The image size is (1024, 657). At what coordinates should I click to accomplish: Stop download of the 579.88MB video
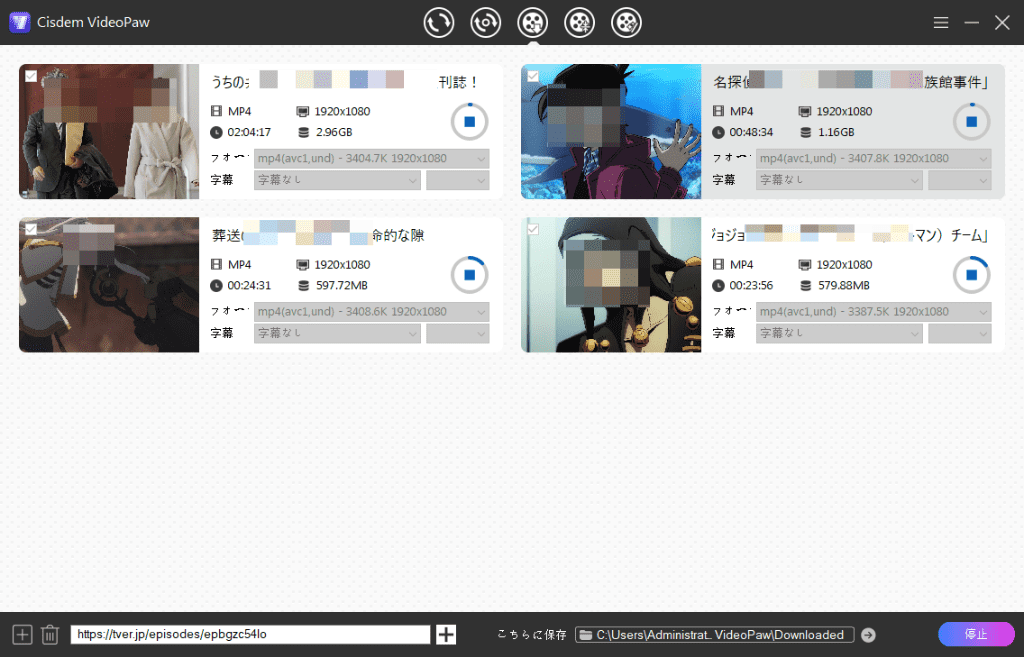click(x=970, y=274)
